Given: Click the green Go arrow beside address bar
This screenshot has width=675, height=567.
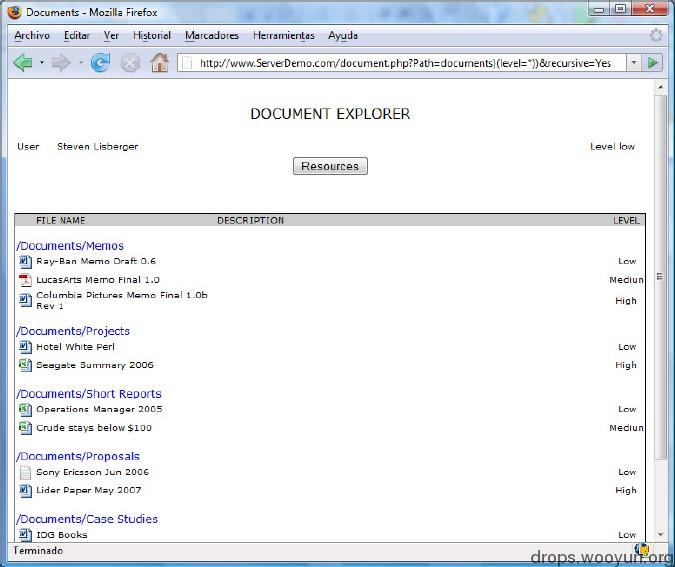Looking at the screenshot, I should click(x=652, y=63).
